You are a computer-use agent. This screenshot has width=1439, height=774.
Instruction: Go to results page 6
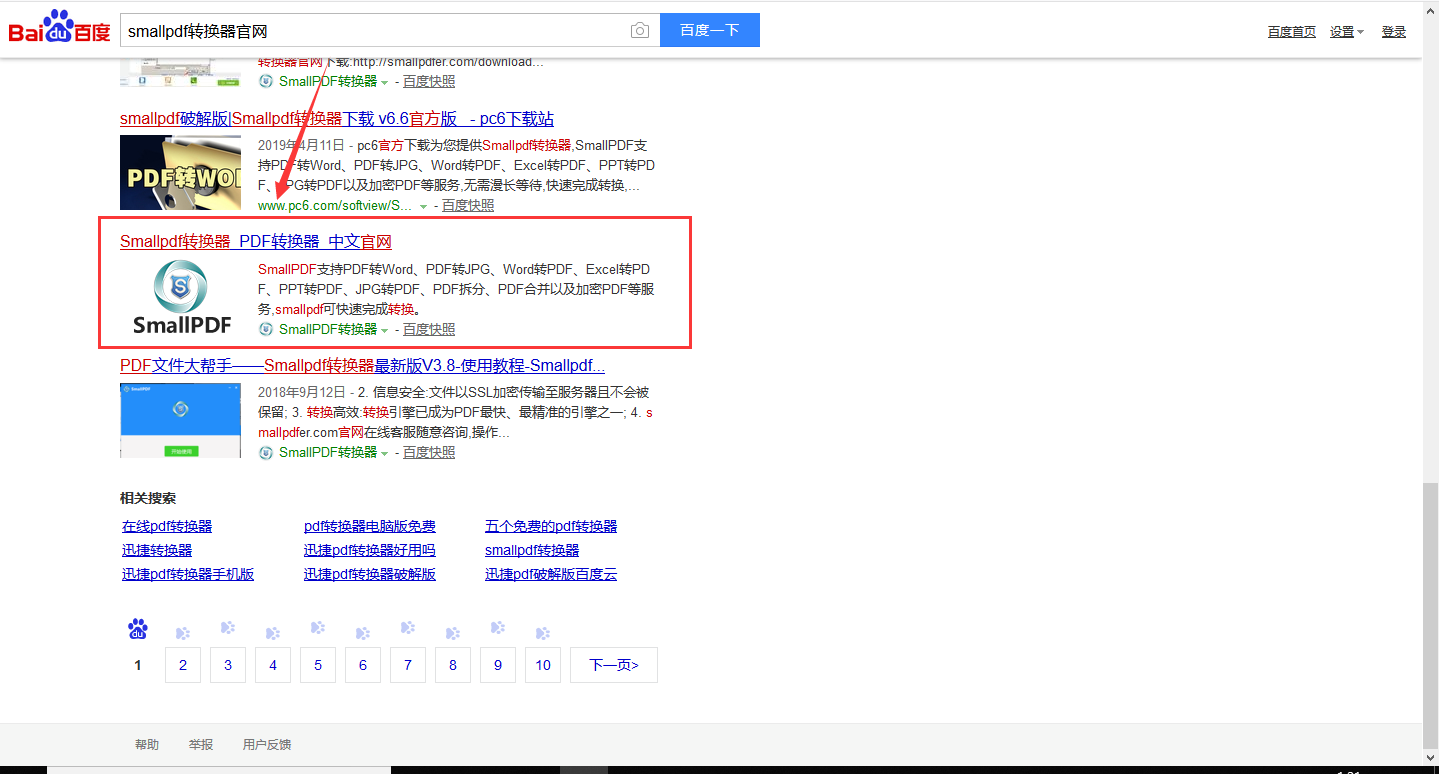363,665
